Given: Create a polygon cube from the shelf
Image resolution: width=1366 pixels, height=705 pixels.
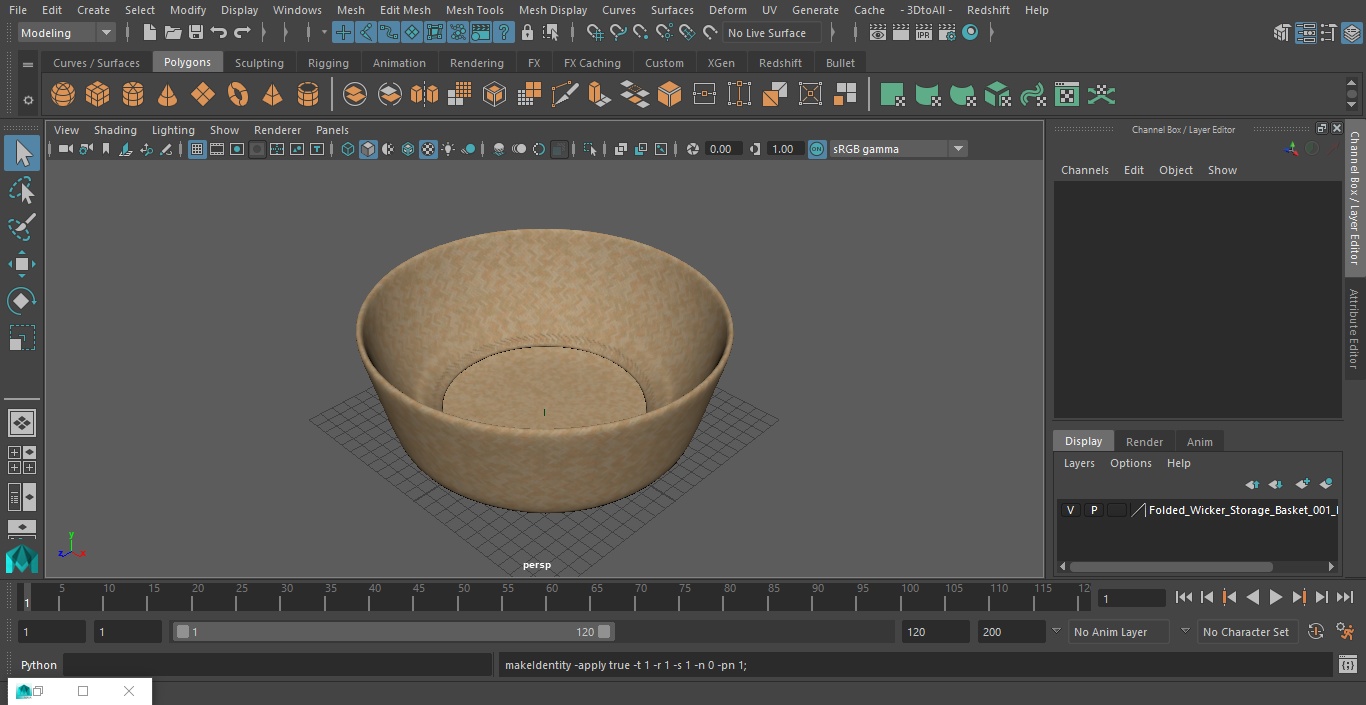Looking at the screenshot, I should pyautogui.click(x=98, y=95).
